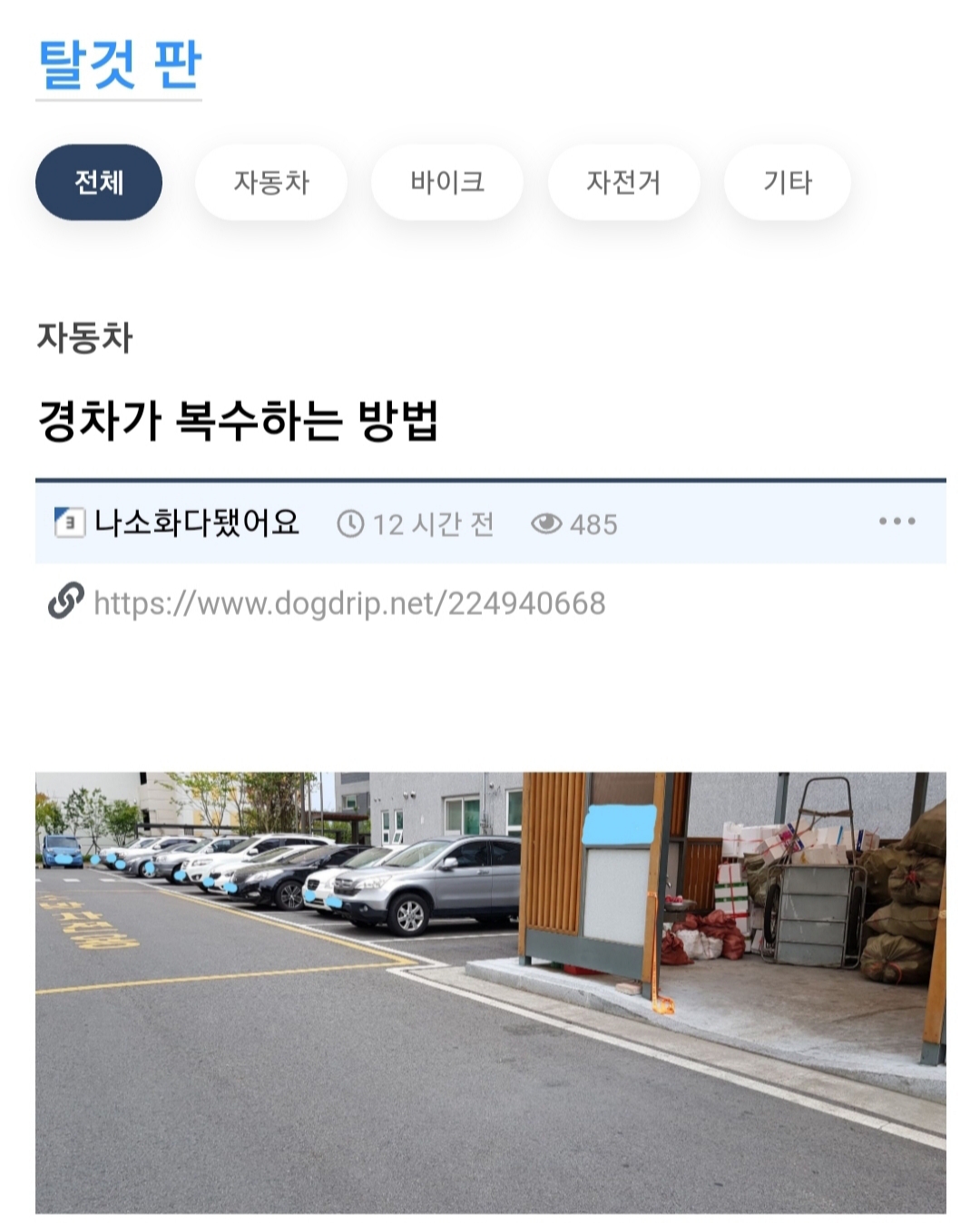
Task: Select the 기타 category tab
Action: click(x=788, y=182)
